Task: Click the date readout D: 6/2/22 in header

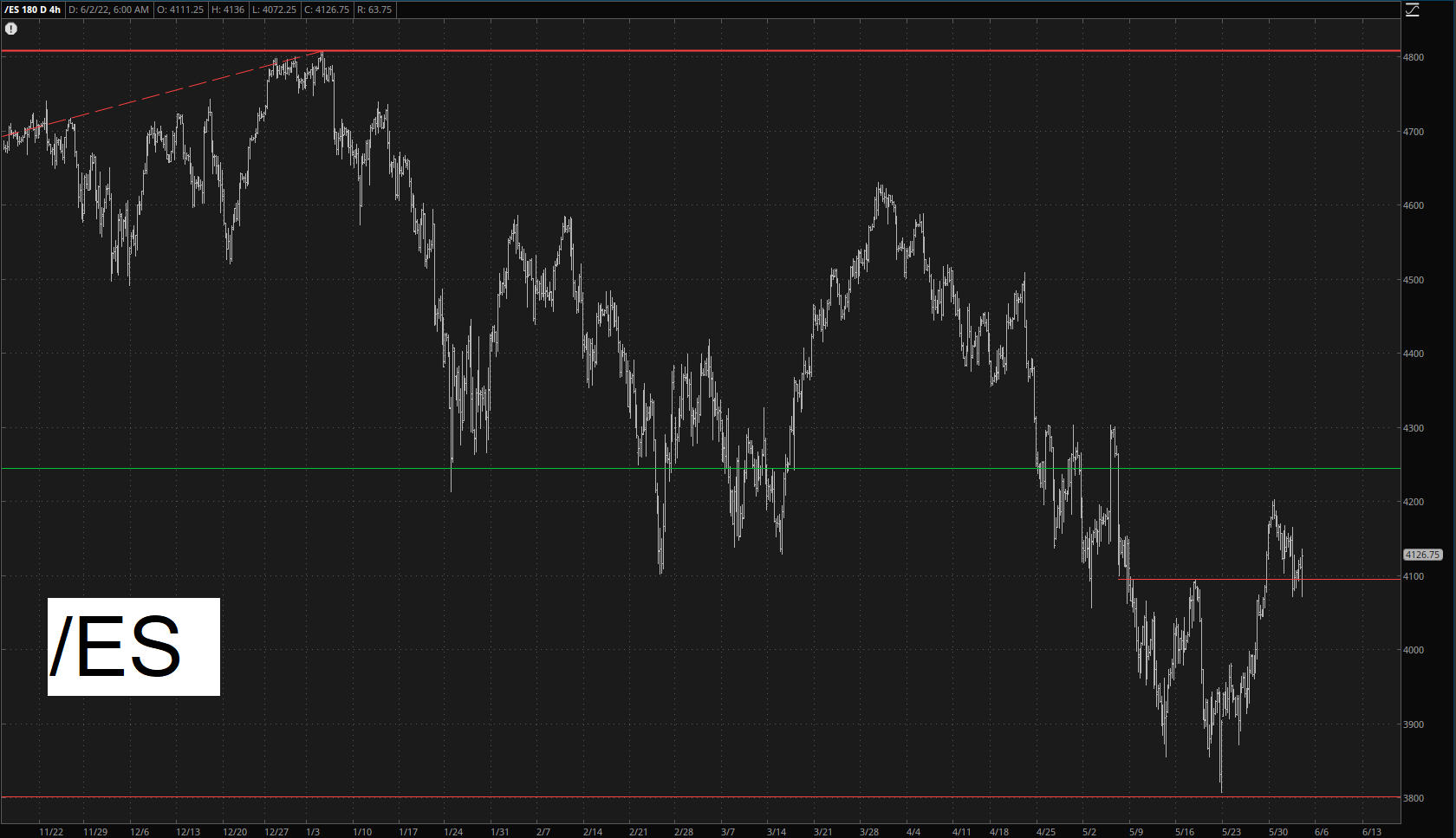Action: coord(108,10)
